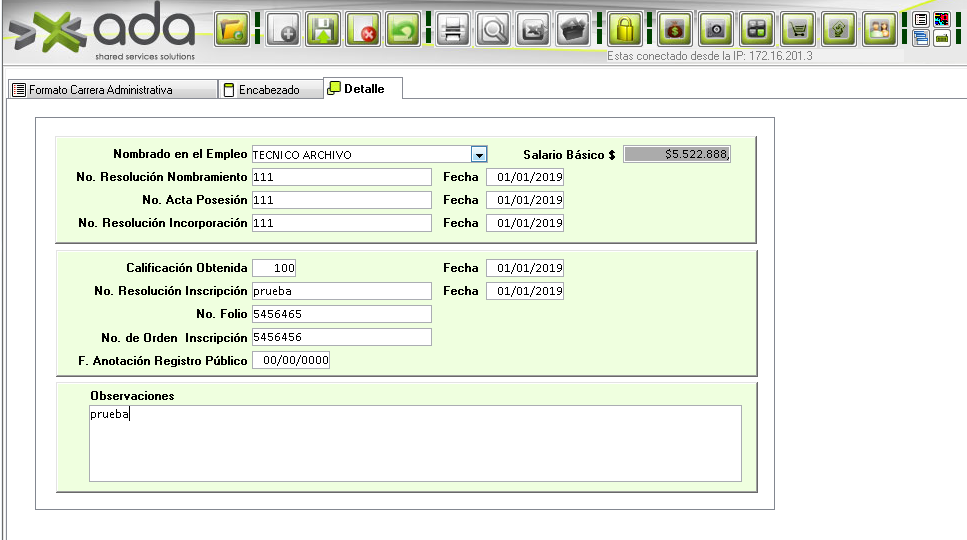The width and height of the screenshot is (967, 540).
Task: Click the green undo arrow icon
Action: pyautogui.click(x=403, y=29)
